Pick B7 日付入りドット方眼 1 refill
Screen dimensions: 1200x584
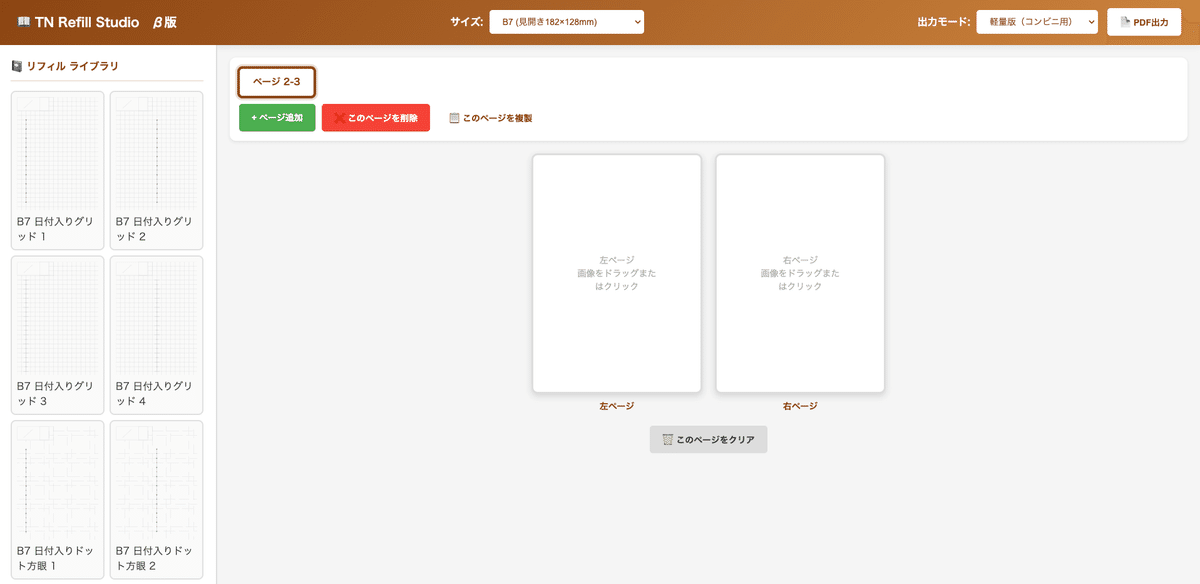(57, 498)
